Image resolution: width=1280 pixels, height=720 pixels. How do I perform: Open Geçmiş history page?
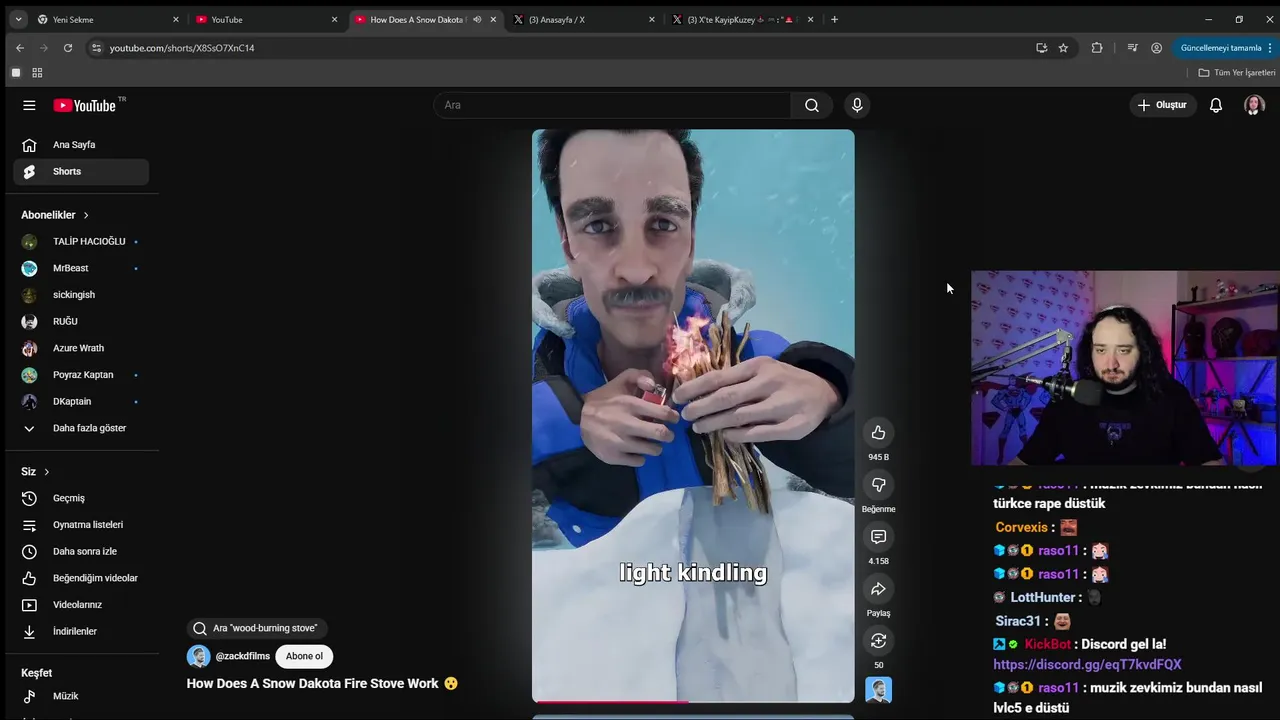(x=81, y=498)
